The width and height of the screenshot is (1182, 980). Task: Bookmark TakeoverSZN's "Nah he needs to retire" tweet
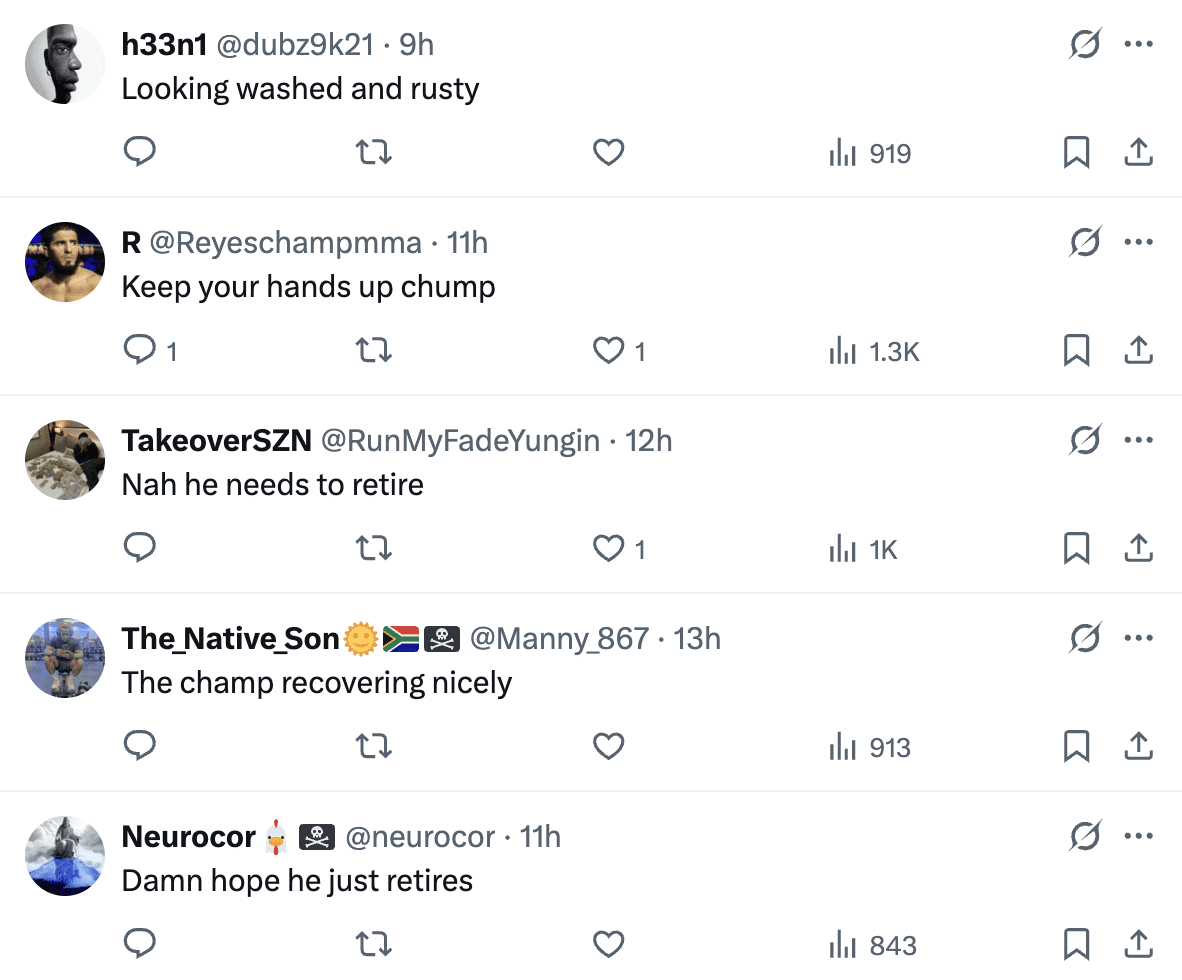tap(1076, 548)
